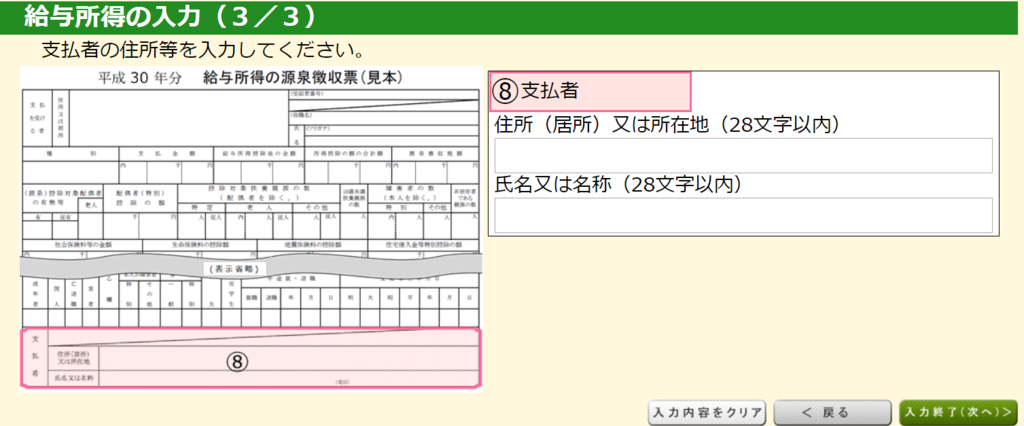This screenshot has height=426, width=1024.
Task: Click the 住所(居所)又は所在地 input field
Action: coord(743,156)
